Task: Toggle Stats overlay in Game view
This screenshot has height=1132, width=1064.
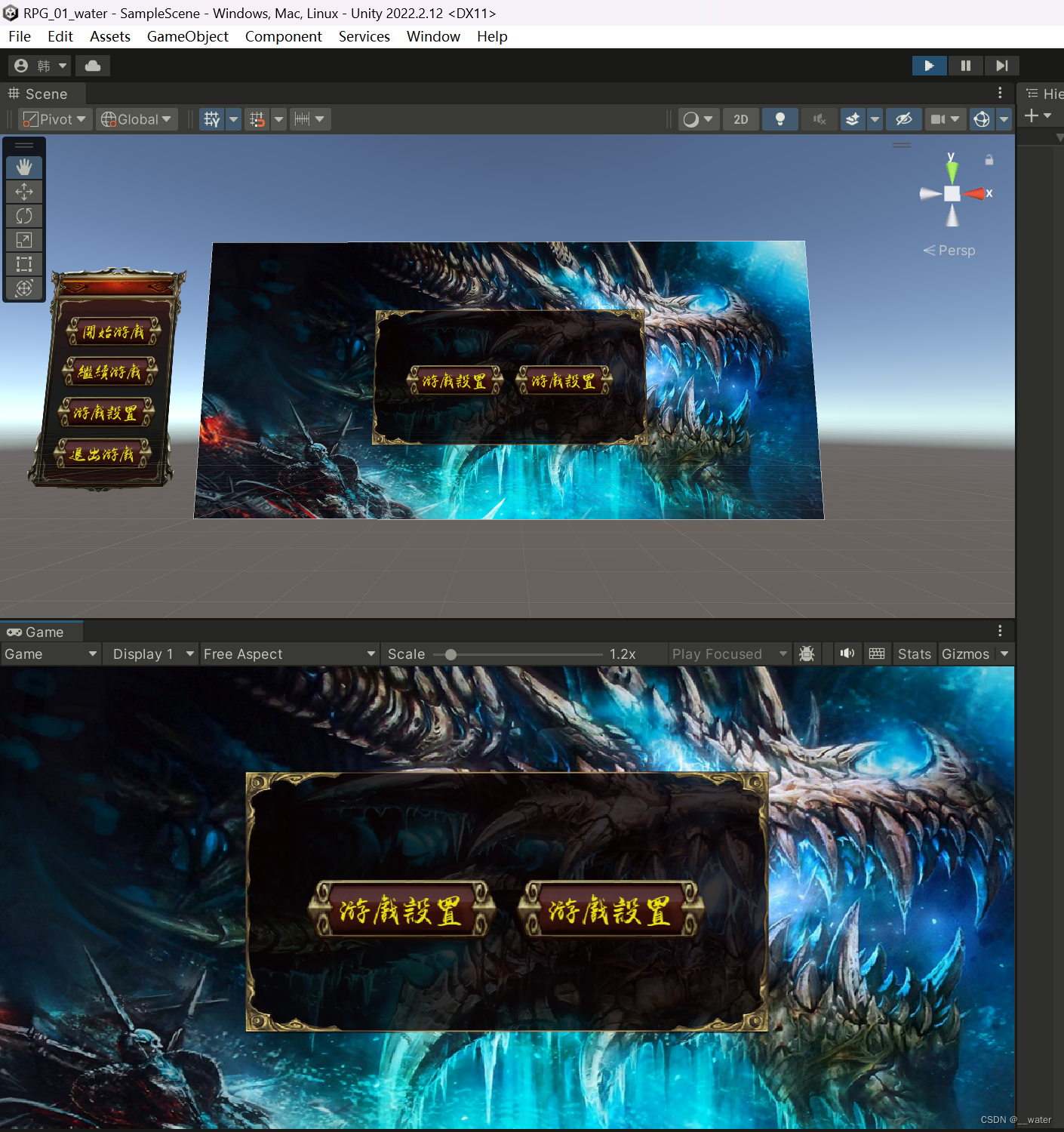Action: pos(915,654)
